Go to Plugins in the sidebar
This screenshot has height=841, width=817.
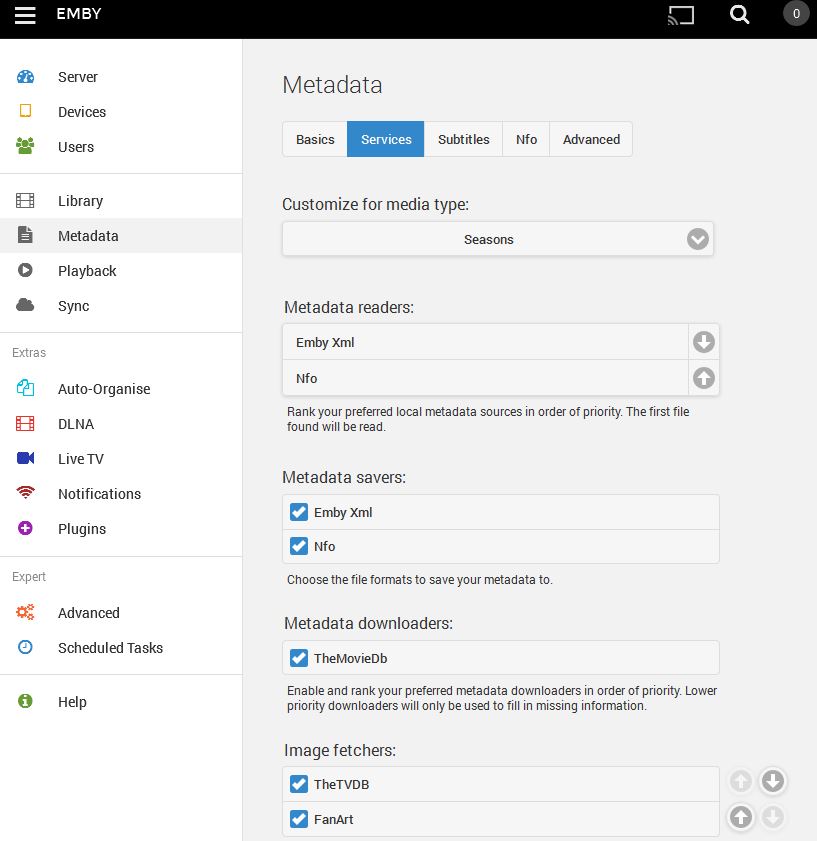tap(81, 529)
